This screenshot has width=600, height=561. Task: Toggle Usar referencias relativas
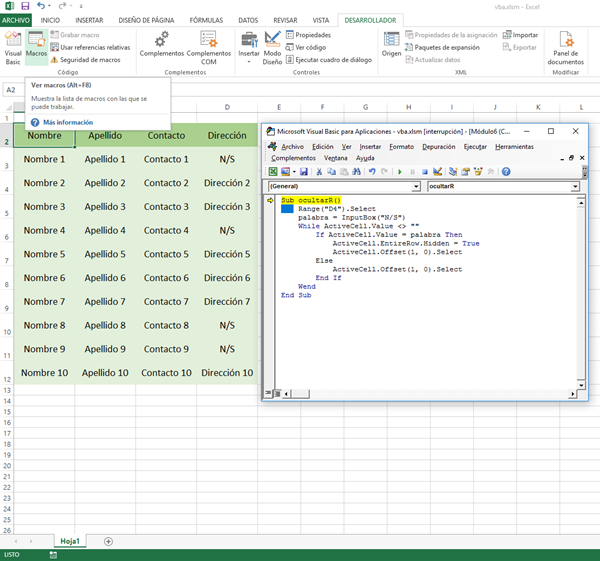coord(90,47)
